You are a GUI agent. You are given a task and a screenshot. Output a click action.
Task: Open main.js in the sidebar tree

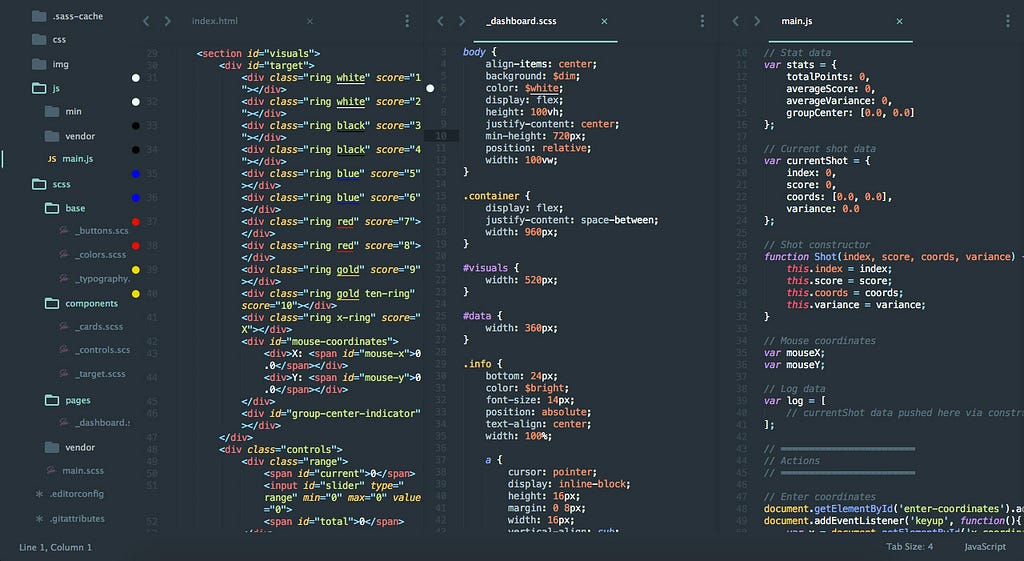click(x=70, y=159)
